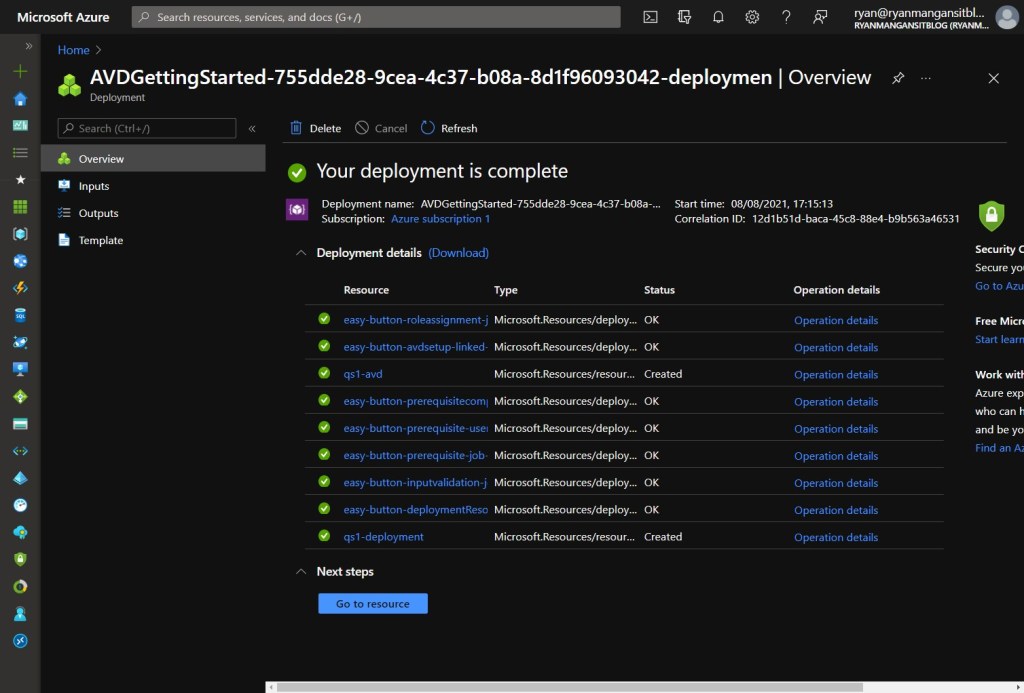Open the Help question mark menu
1024x693 pixels.
point(786,17)
